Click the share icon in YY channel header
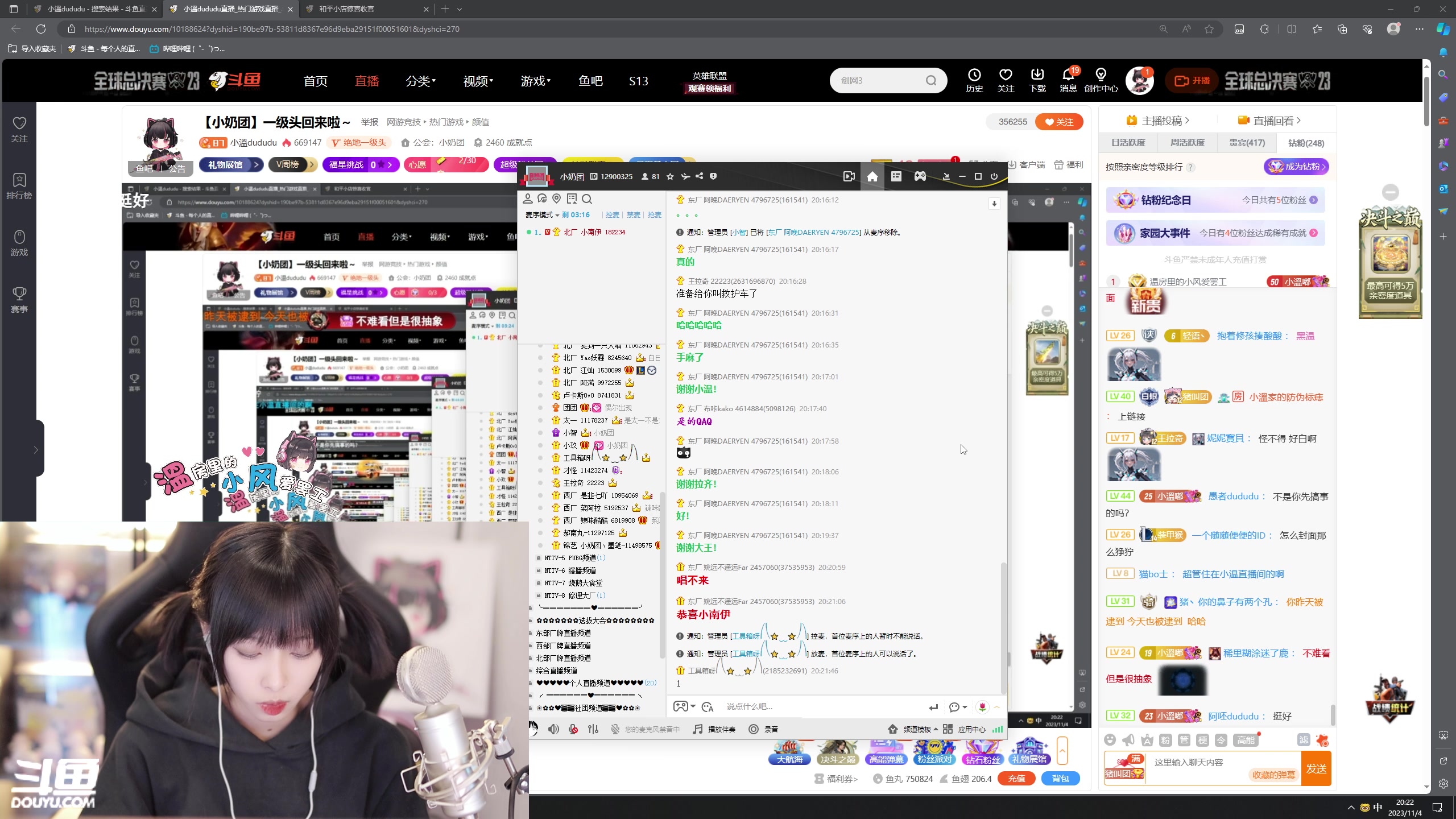Image resolution: width=1456 pixels, height=819 pixels. click(699, 176)
